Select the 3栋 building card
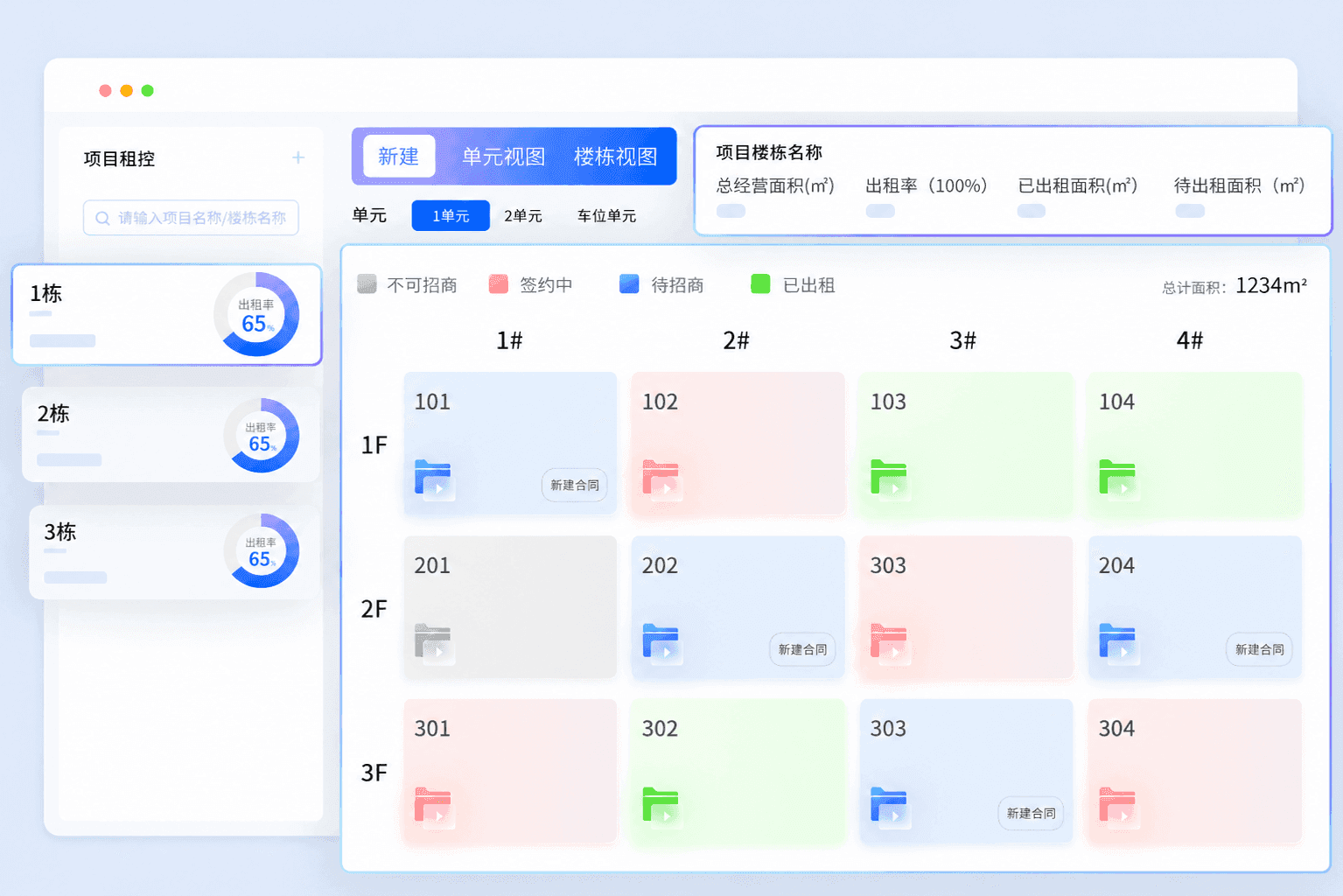1343x896 pixels. click(x=174, y=552)
